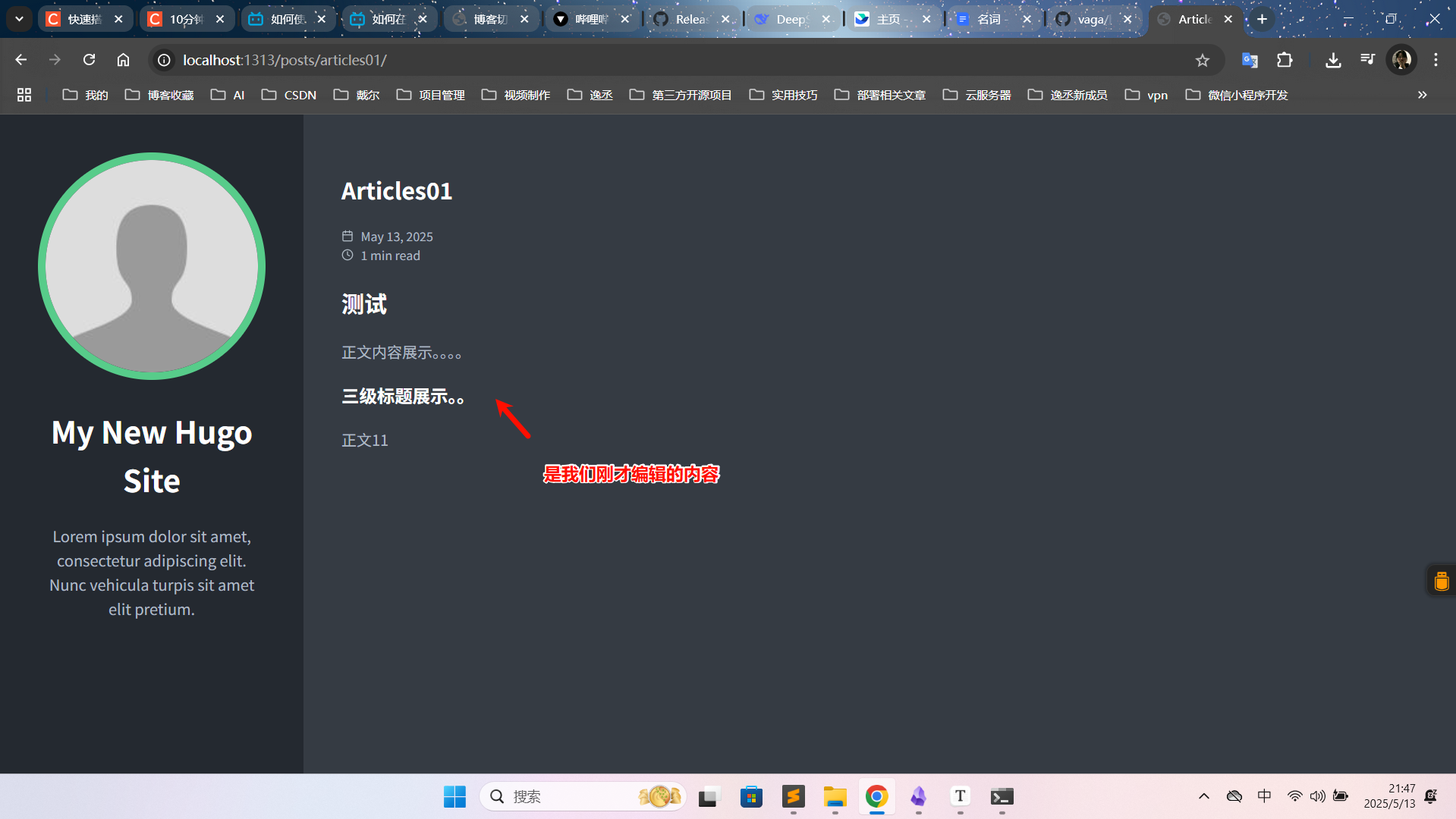Open the Google Translate extension icon
The image size is (1456, 819).
click(x=1250, y=60)
